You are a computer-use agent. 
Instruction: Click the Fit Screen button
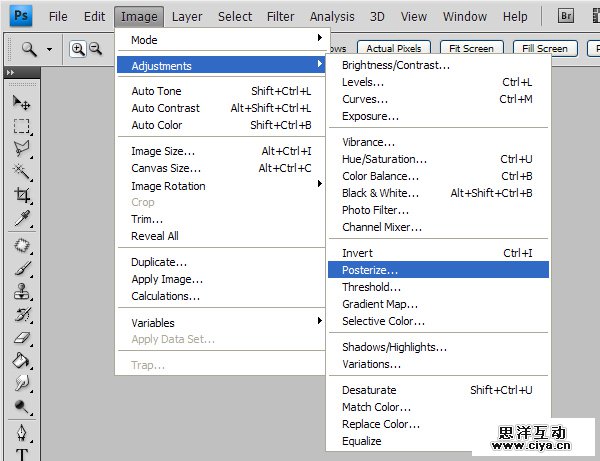471,48
